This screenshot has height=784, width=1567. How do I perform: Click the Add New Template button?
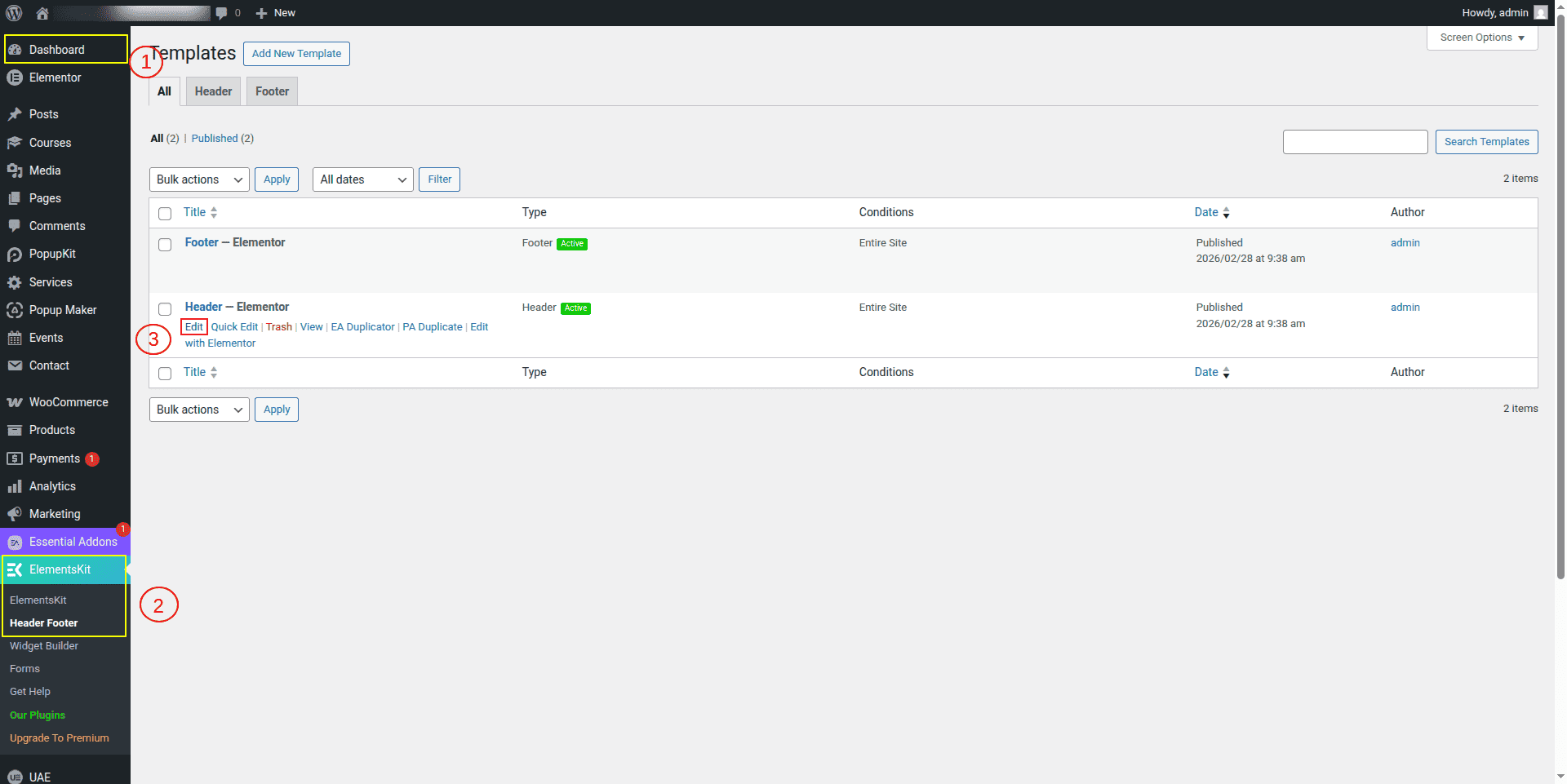tap(296, 54)
